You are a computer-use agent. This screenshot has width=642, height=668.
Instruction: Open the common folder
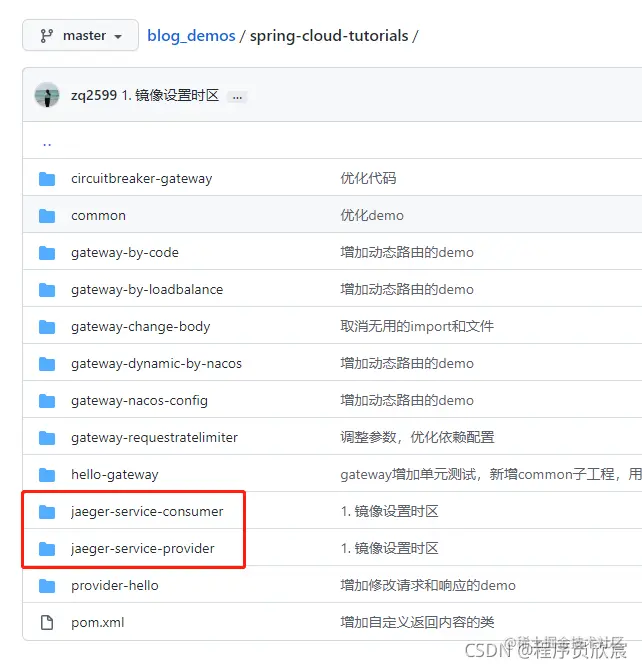98,216
